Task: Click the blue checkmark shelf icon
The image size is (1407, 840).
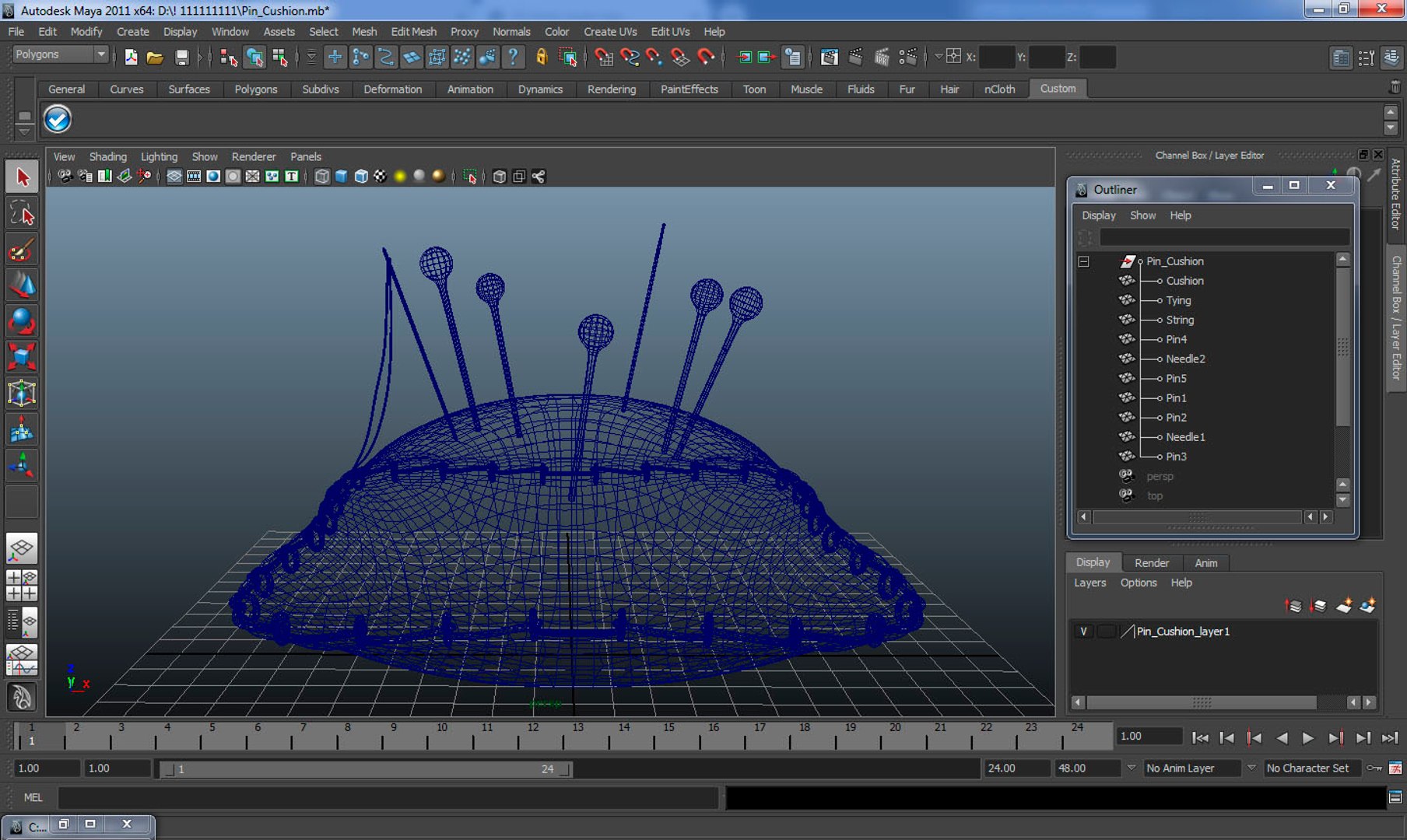Action: (x=58, y=119)
